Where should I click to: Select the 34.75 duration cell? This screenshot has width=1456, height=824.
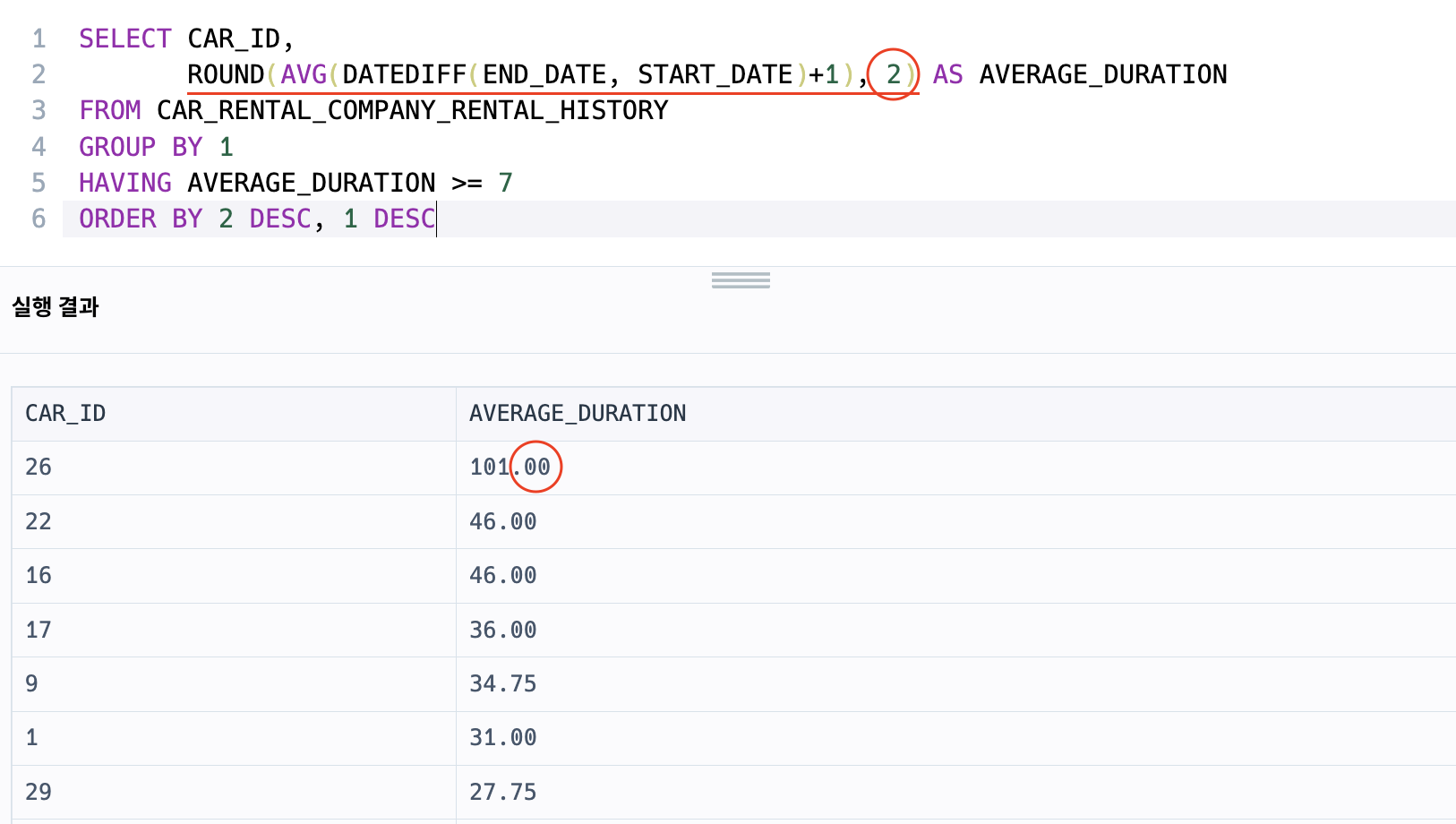tap(956, 684)
